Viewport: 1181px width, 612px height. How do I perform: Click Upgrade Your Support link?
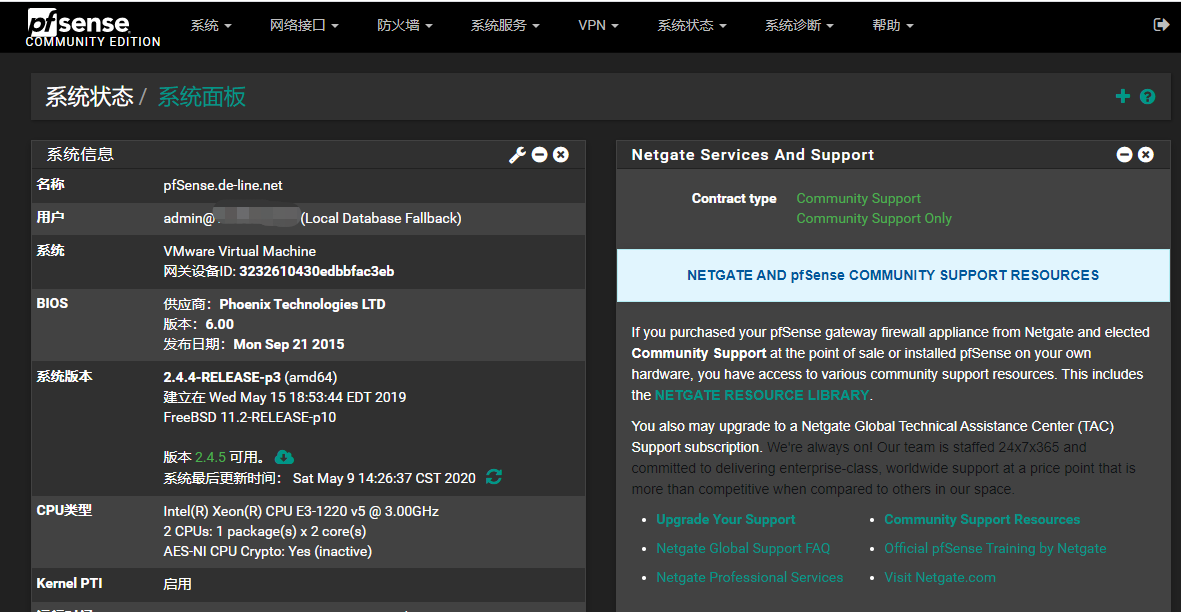(725, 519)
